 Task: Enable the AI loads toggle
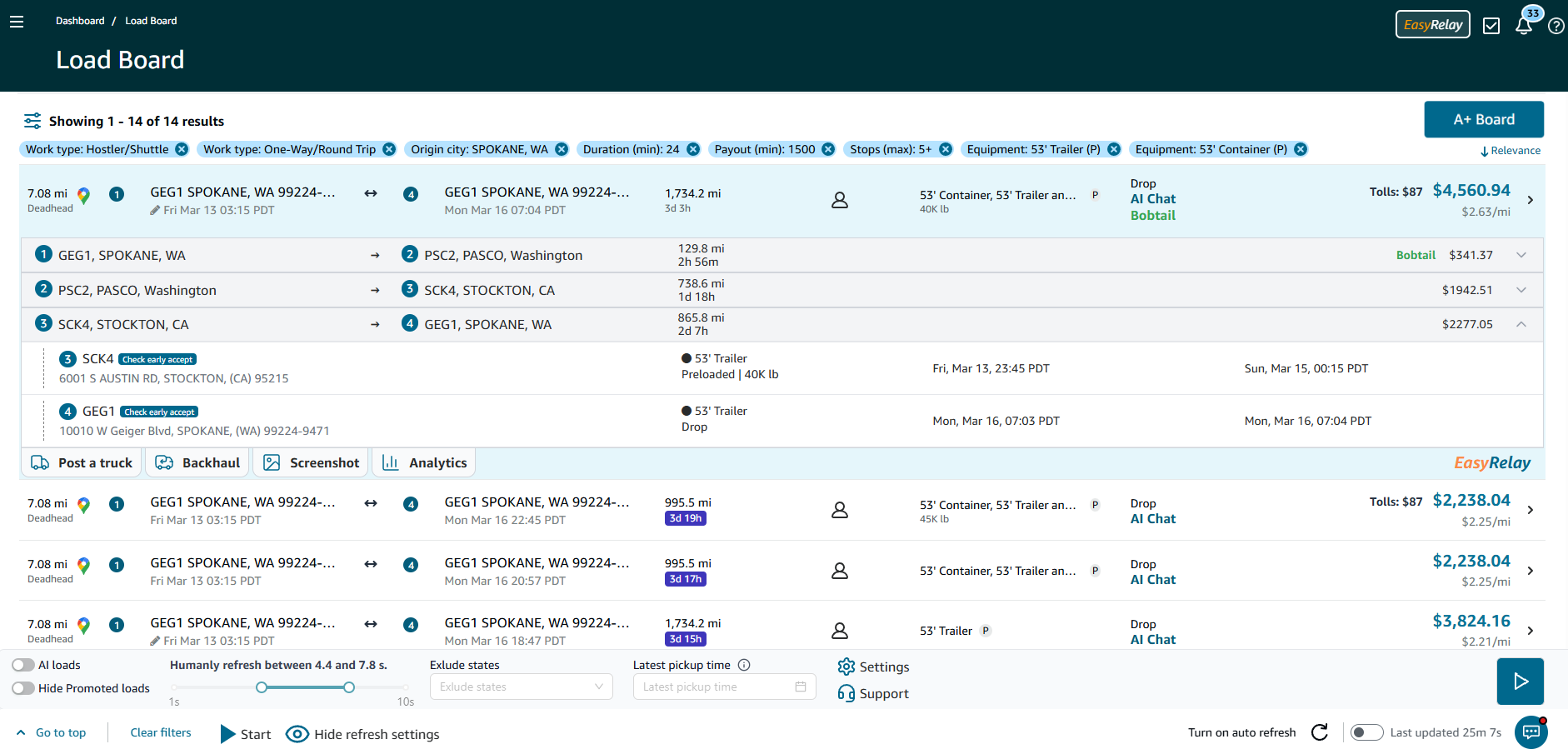point(23,665)
